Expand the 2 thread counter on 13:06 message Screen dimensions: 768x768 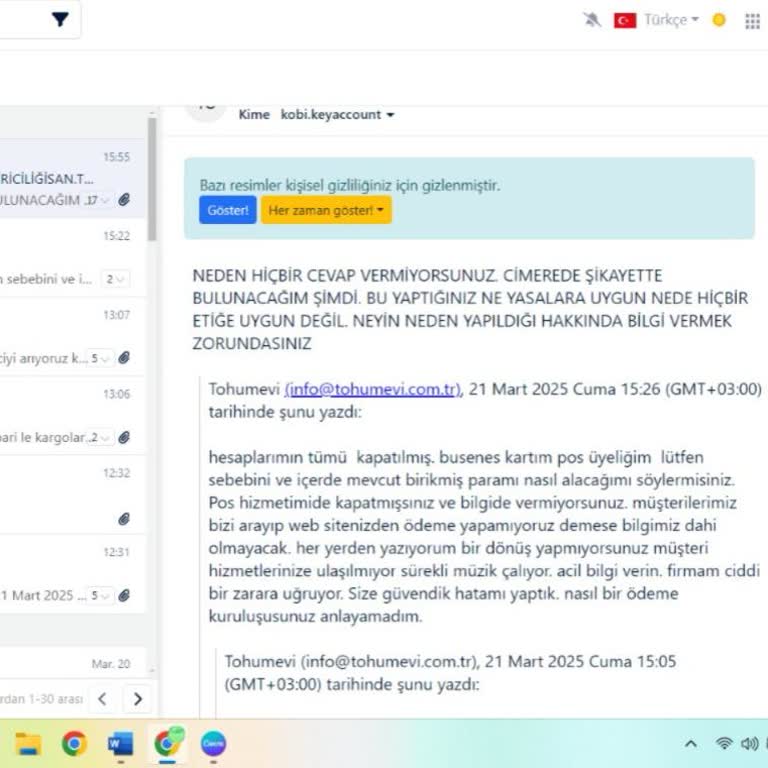click(x=100, y=437)
